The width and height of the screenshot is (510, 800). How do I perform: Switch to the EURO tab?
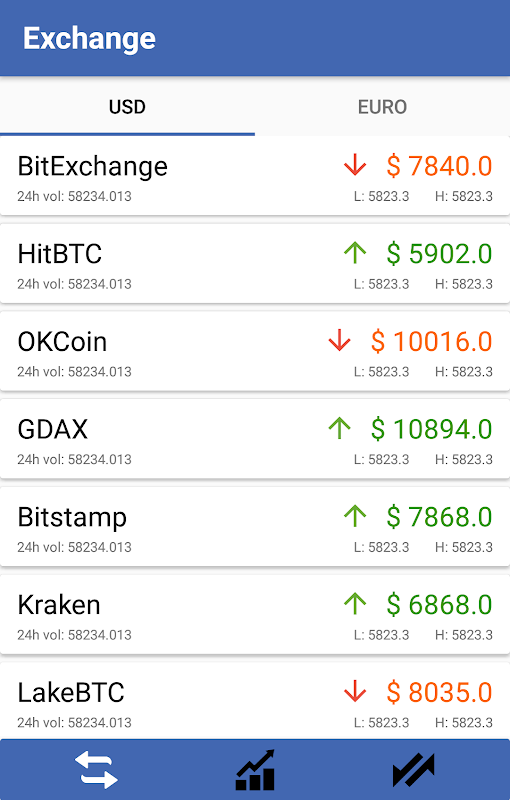[x=382, y=107]
